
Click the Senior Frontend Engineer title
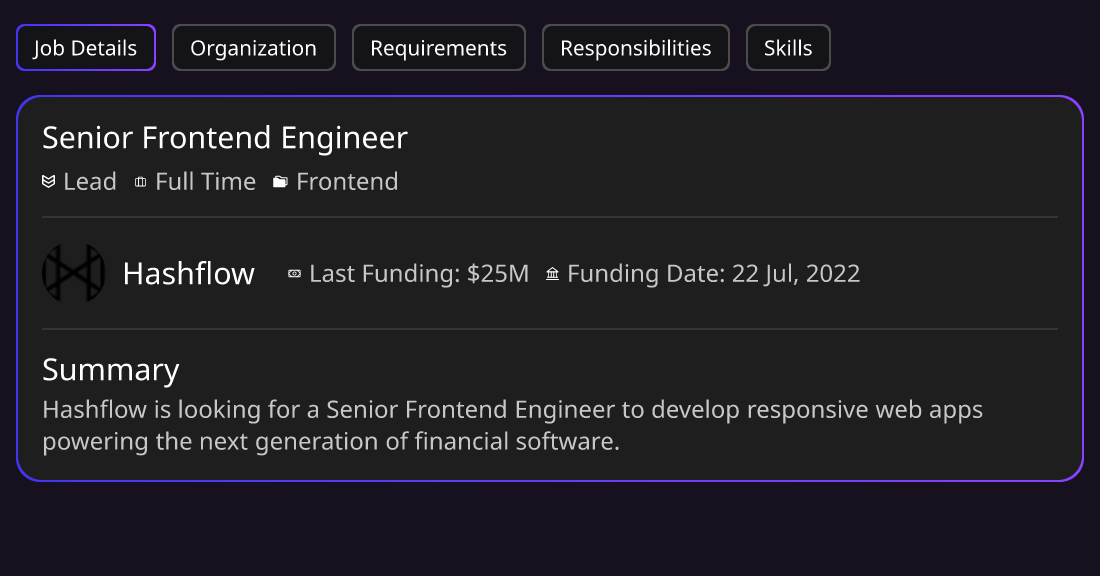pos(224,138)
